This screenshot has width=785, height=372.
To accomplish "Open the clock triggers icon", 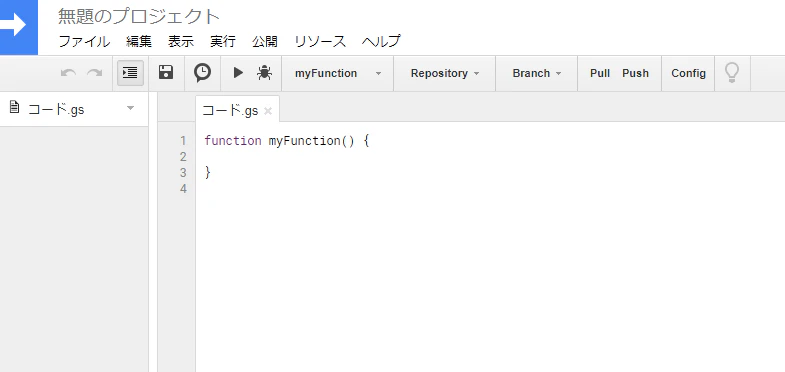I will (x=202, y=73).
